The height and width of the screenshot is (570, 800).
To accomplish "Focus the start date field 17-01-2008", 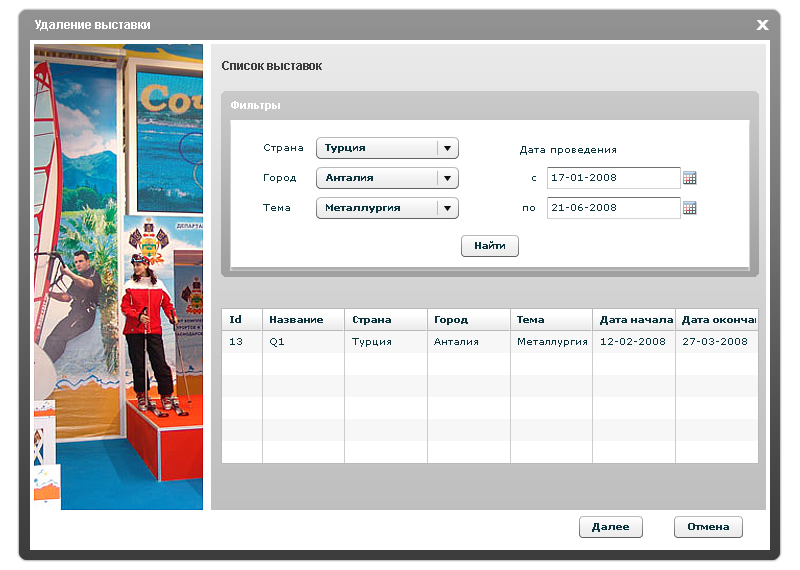I will tap(613, 178).
